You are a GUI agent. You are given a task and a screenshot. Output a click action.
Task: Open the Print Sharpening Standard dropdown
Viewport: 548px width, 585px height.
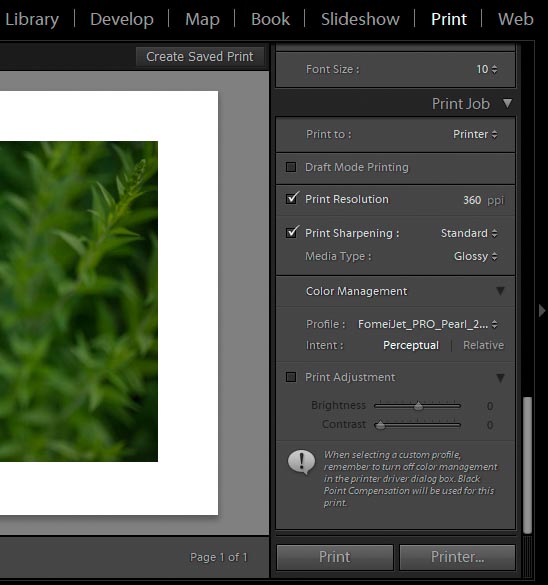click(469, 233)
